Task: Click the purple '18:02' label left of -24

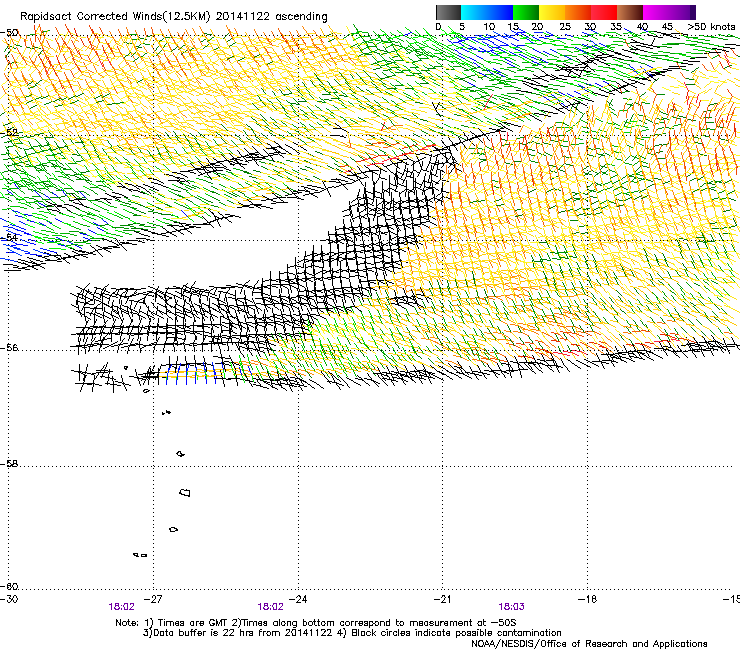Action: 270,607
